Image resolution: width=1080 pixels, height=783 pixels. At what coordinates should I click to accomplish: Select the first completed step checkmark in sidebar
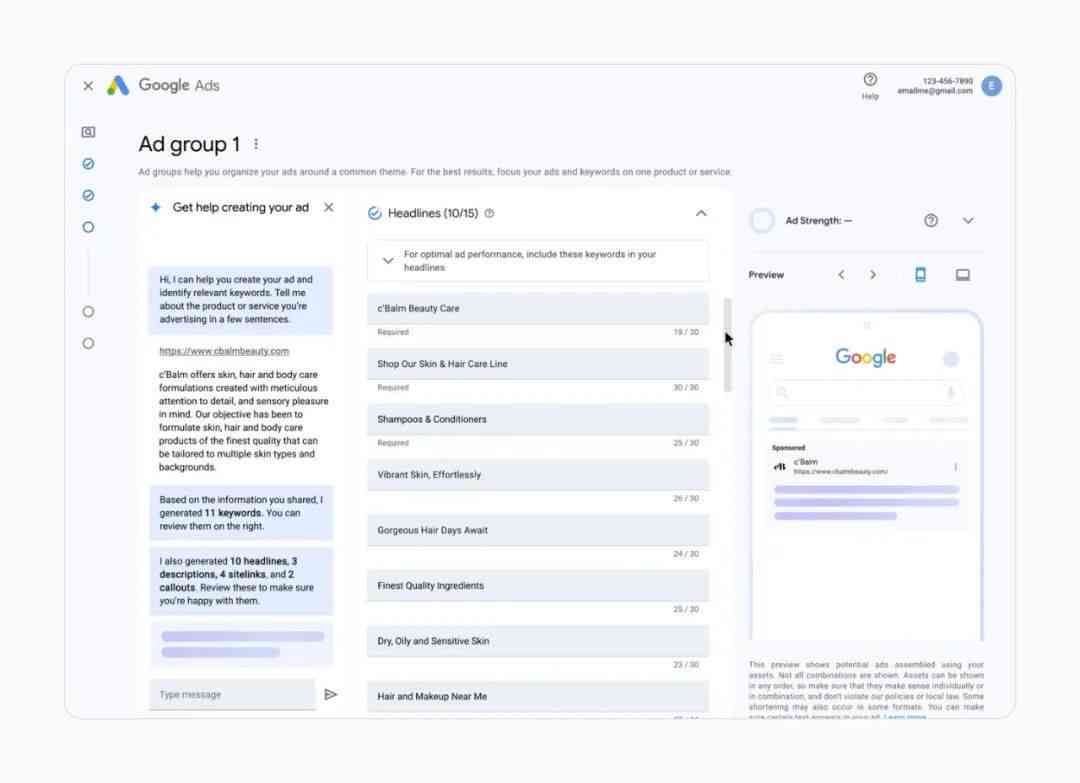[88, 164]
